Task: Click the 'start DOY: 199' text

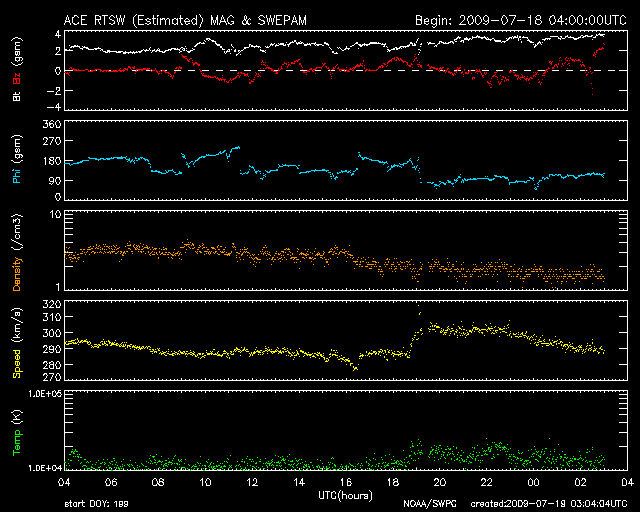Action: point(96,504)
